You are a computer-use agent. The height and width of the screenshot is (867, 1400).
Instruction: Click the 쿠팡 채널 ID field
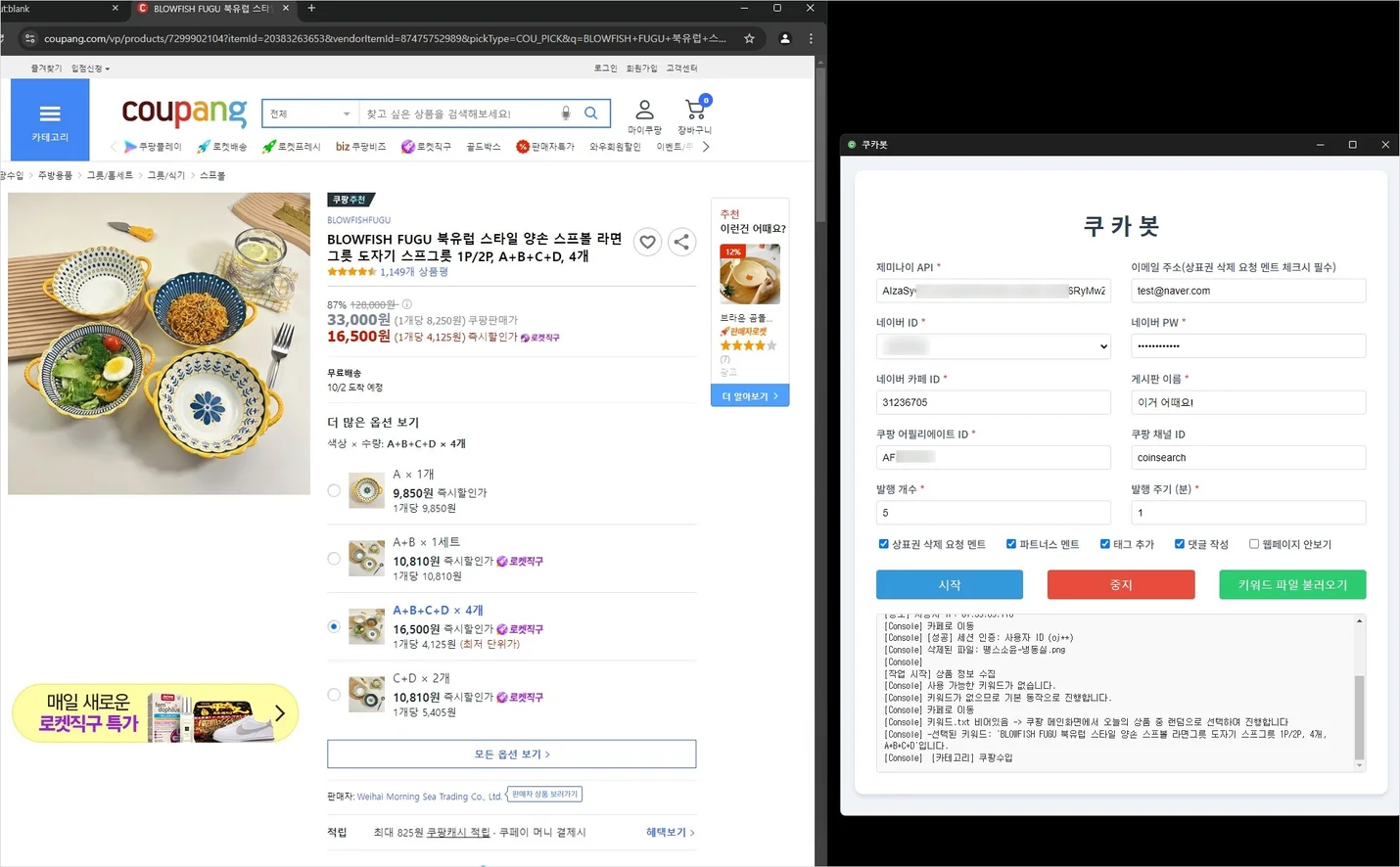[1248, 457]
